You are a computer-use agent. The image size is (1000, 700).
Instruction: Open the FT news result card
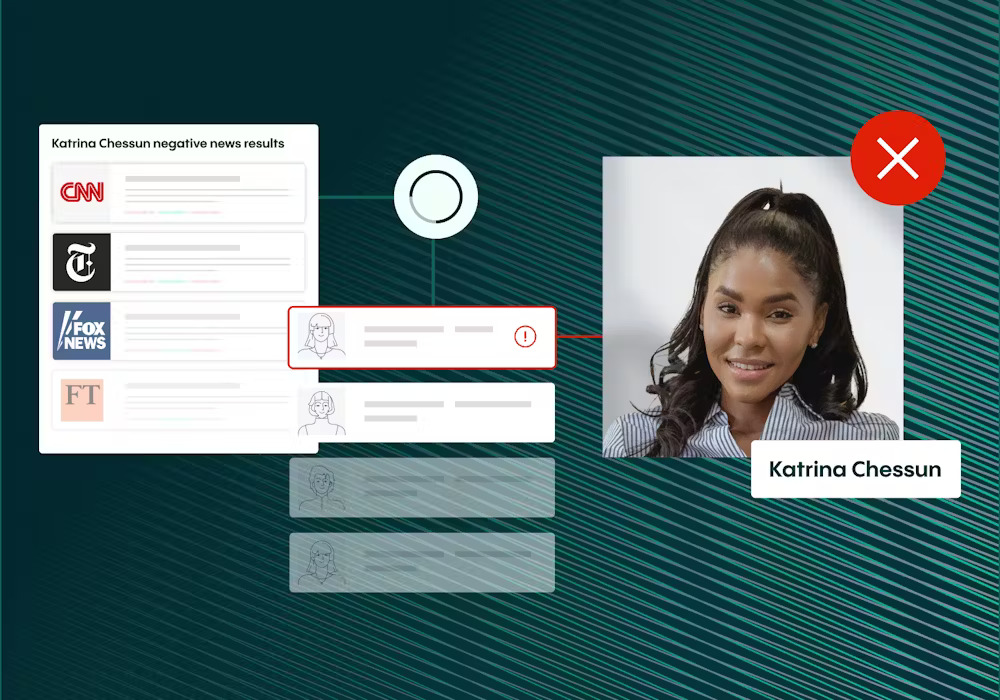pyautogui.click(x=170, y=400)
